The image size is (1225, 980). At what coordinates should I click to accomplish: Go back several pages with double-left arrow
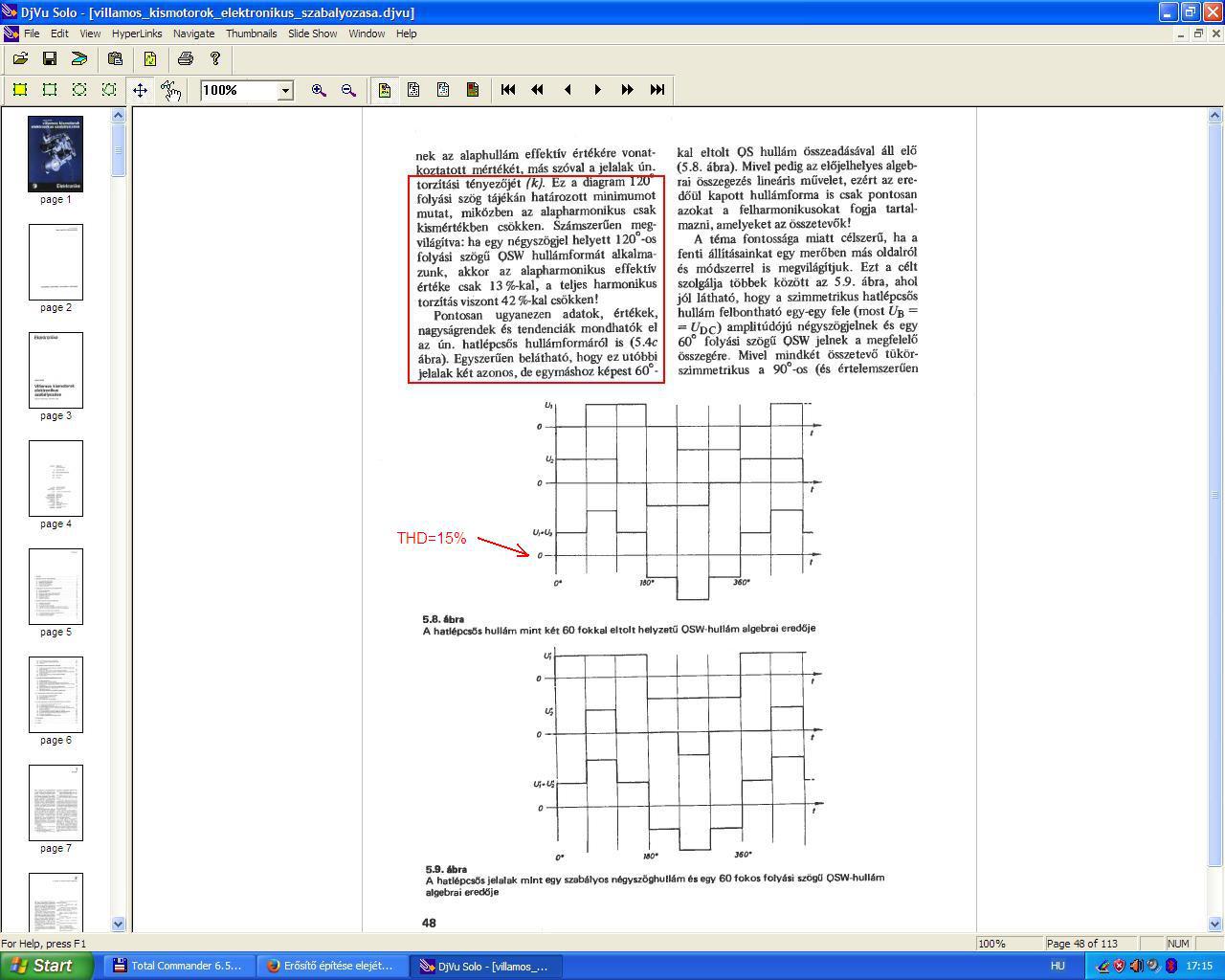(538, 90)
